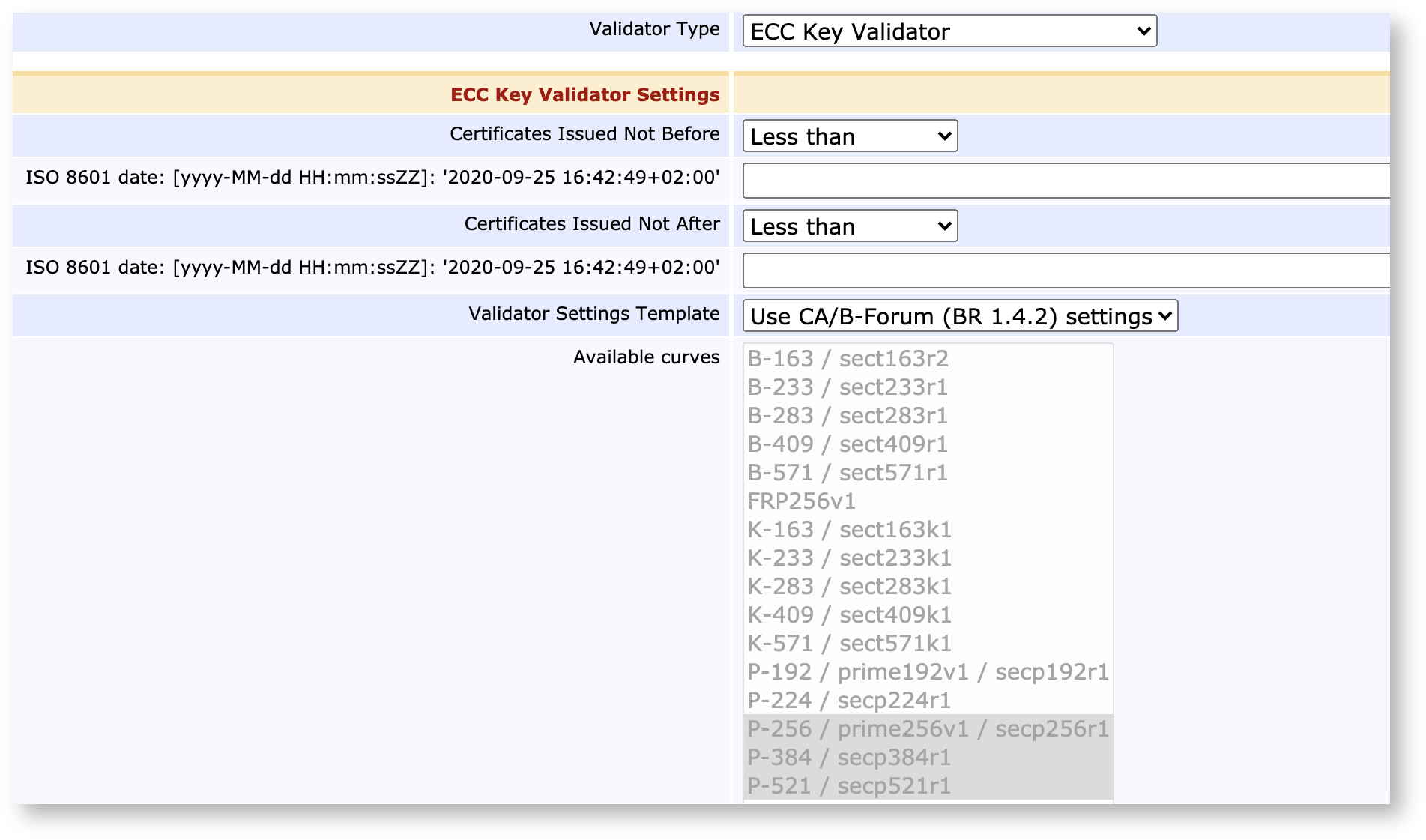Open the Certificates Issued Not Before condition dropdown
Image resolution: width=1426 pixels, height=840 pixels.
click(x=849, y=136)
